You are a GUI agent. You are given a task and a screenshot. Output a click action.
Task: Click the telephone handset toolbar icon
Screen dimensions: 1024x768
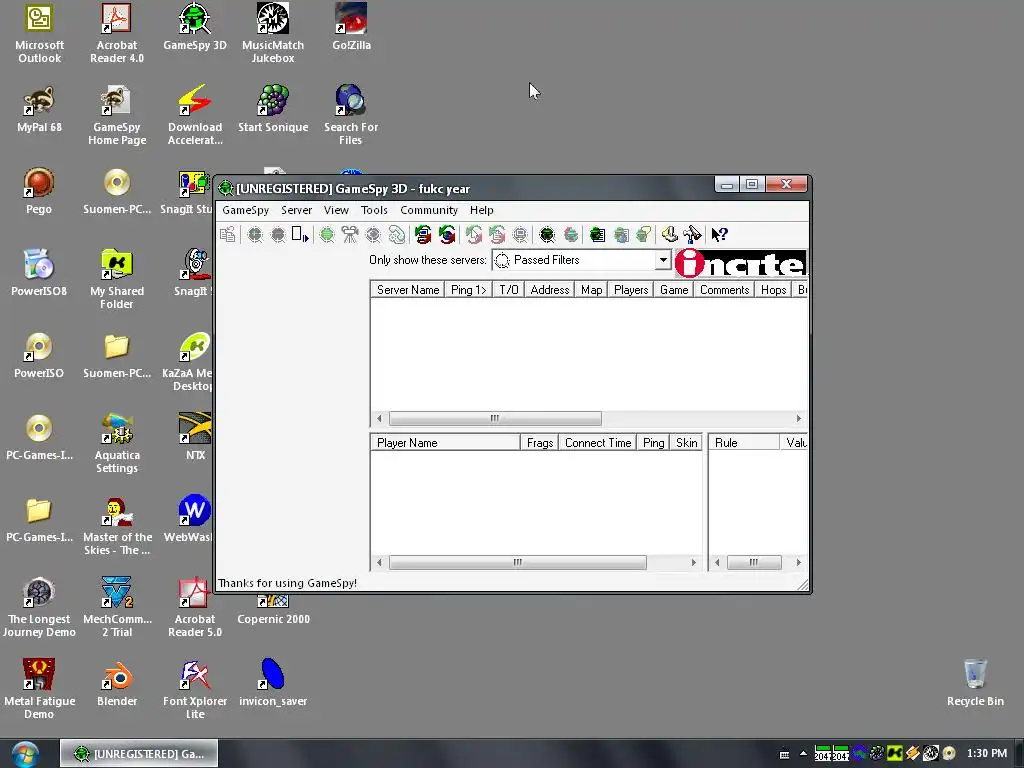click(396, 234)
